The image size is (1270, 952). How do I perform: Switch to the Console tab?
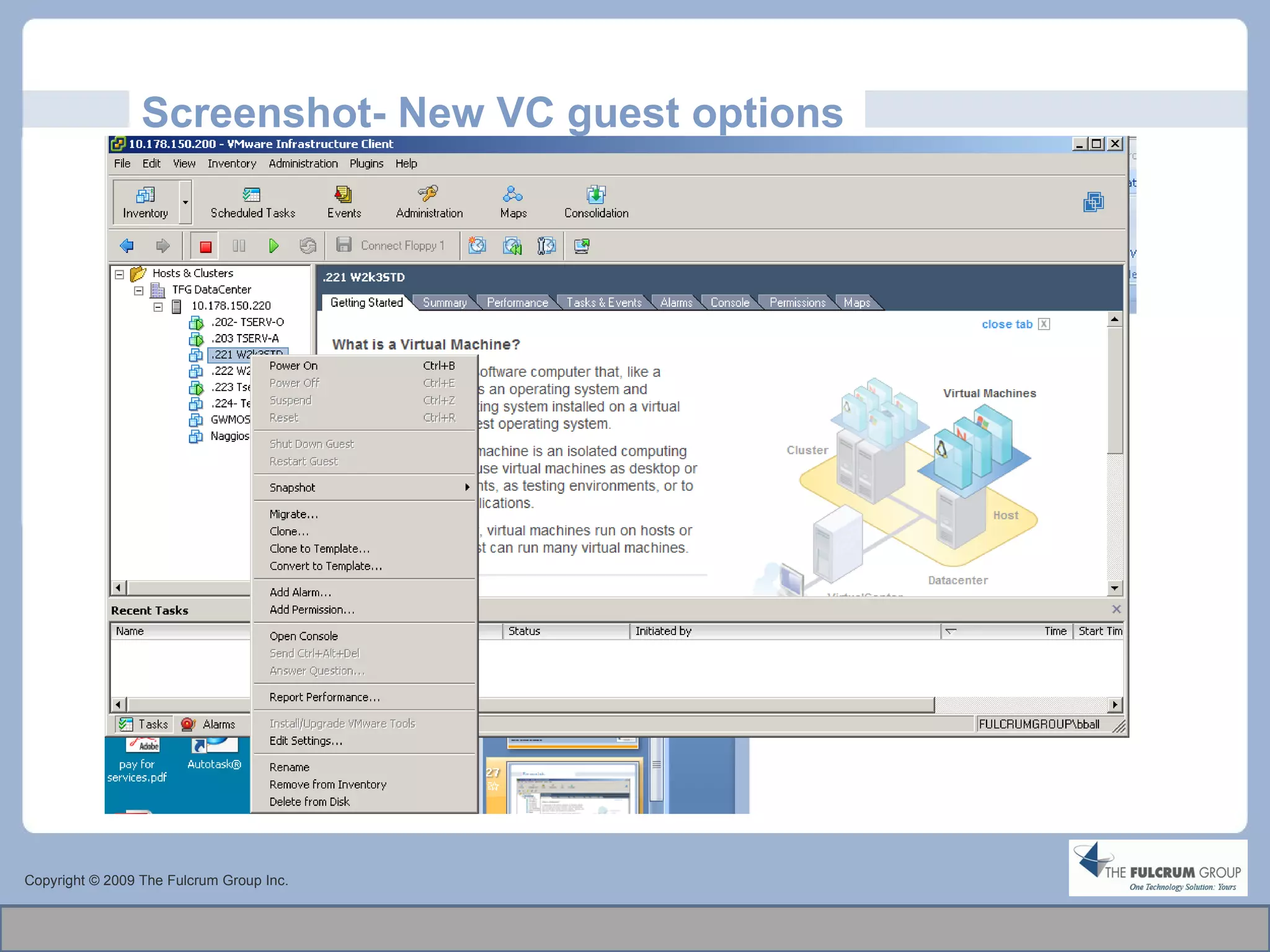point(730,302)
